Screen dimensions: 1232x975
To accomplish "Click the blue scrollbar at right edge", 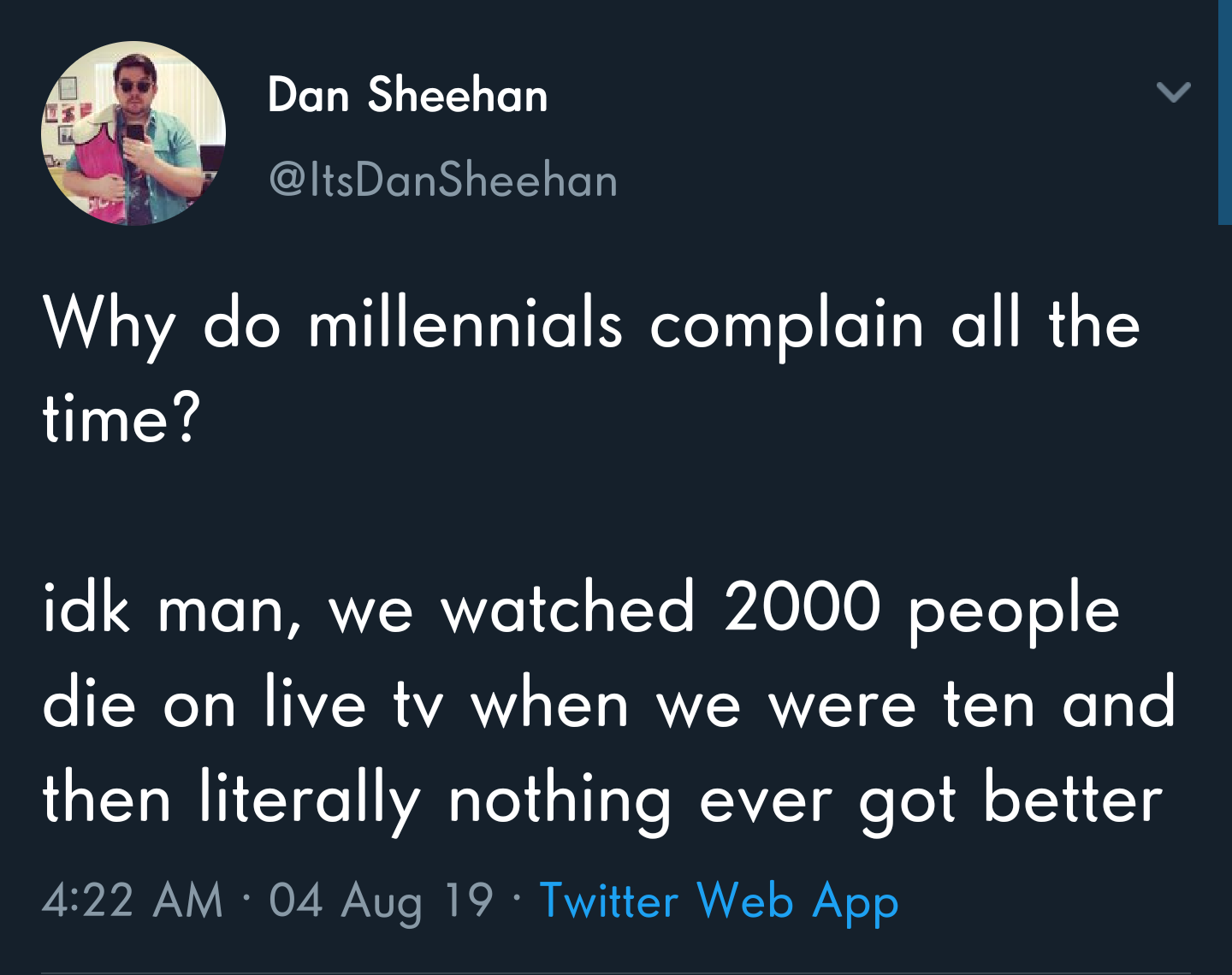I will point(1224,111).
